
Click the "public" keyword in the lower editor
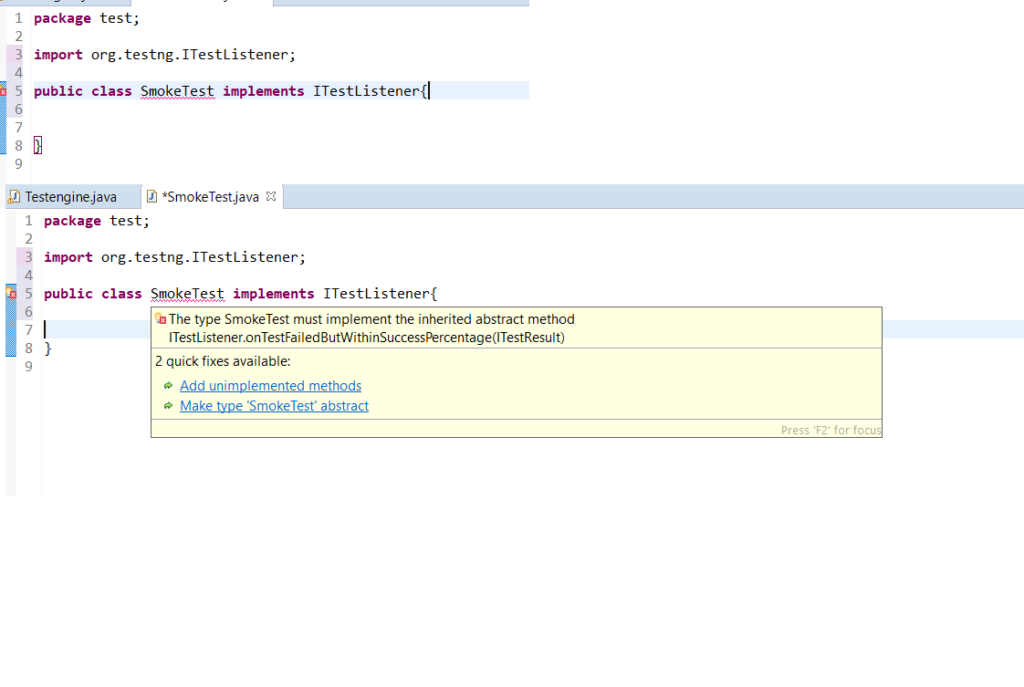pos(68,294)
